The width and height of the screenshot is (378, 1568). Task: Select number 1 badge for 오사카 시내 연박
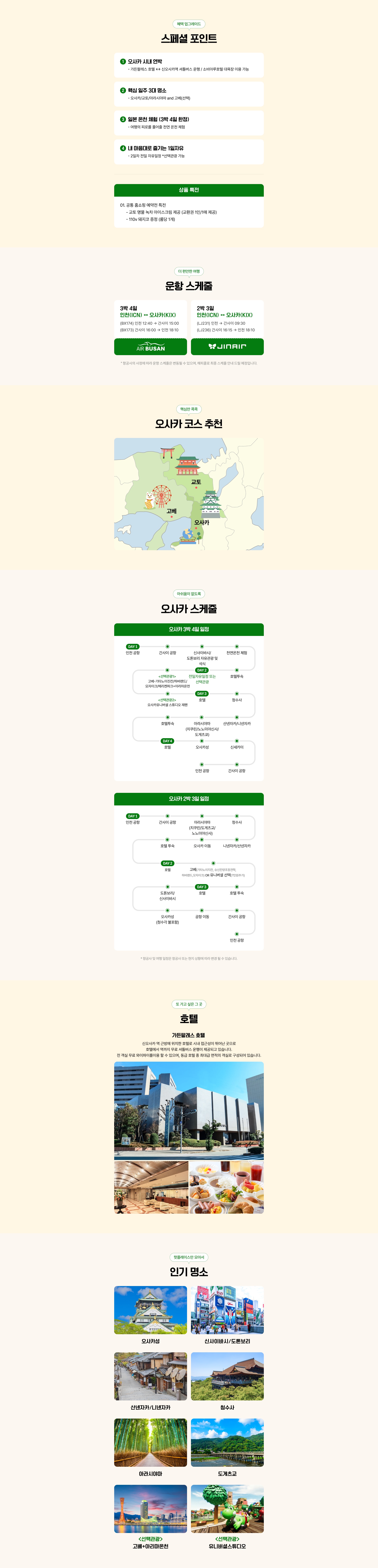point(122,62)
